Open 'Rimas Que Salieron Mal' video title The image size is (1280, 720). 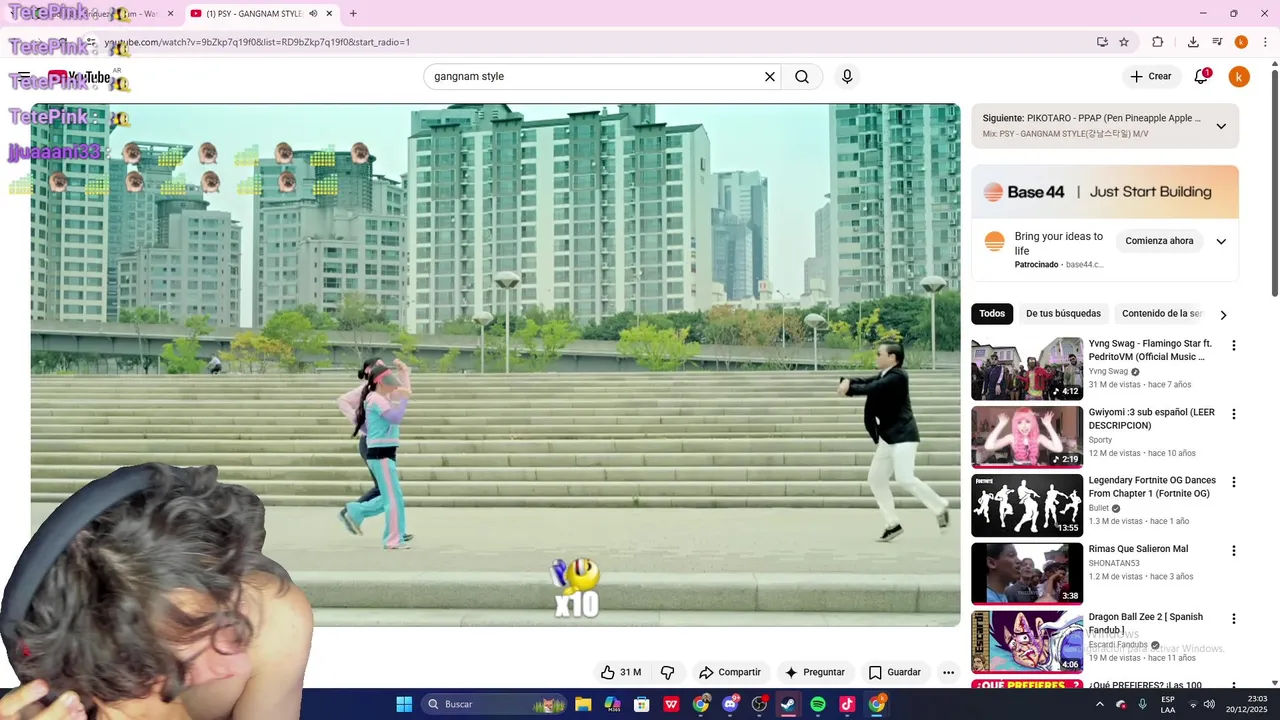tap(1138, 549)
